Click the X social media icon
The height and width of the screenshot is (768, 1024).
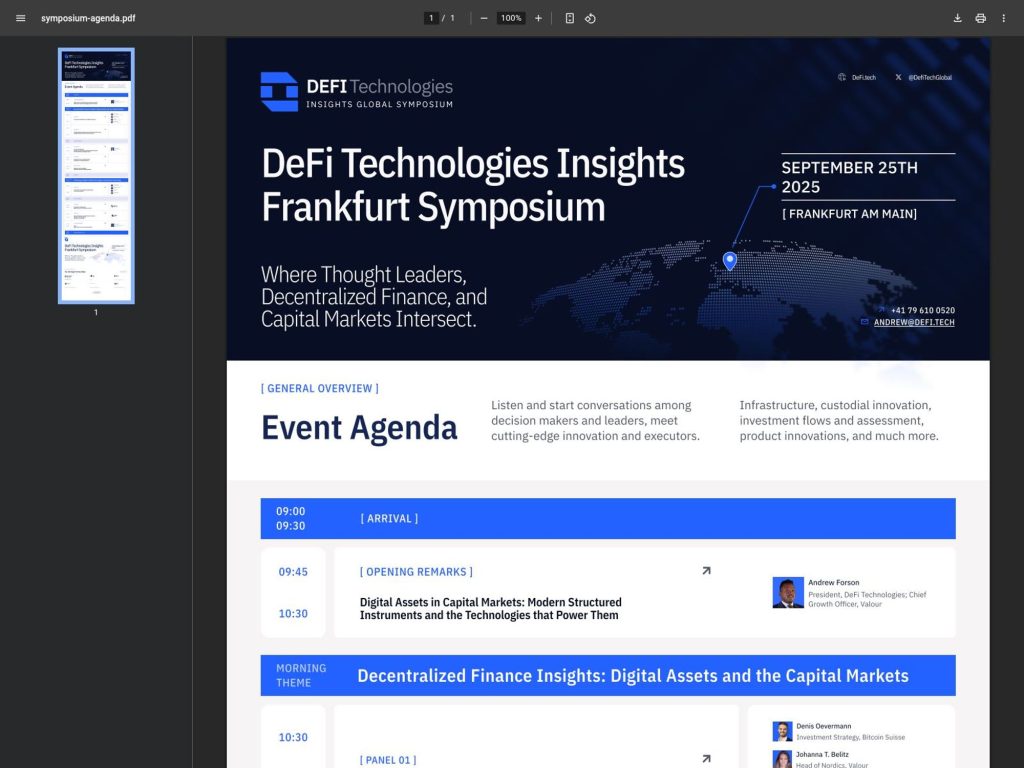pyautogui.click(x=898, y=77)
